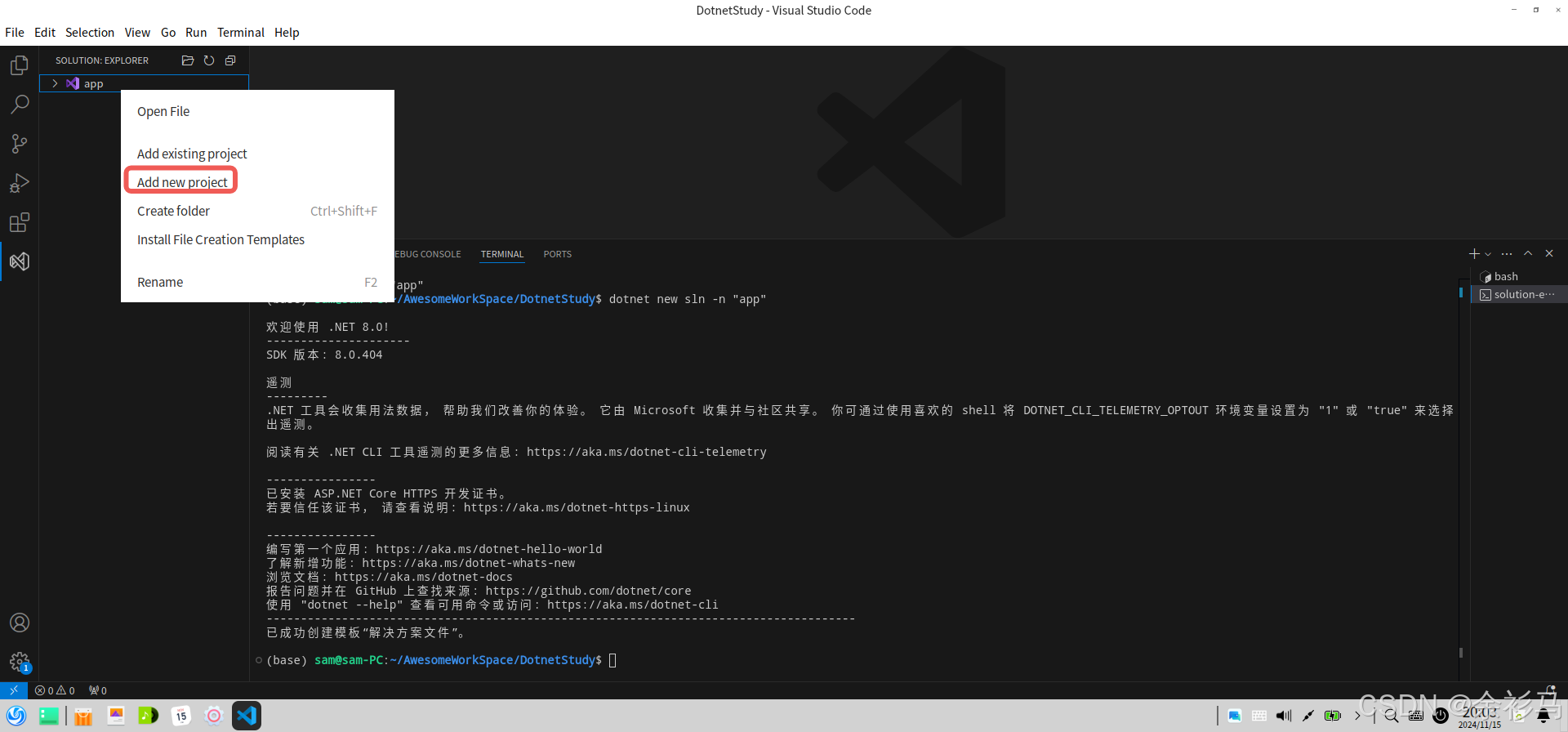Open the View menu
This screenshot has height=732, width=1568.
pos(137,33)
